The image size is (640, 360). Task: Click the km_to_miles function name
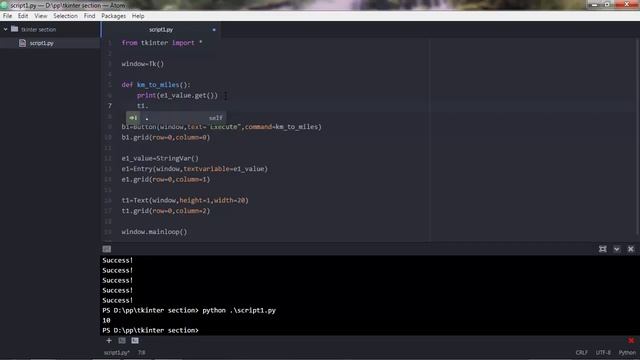[x=158, y=85]
